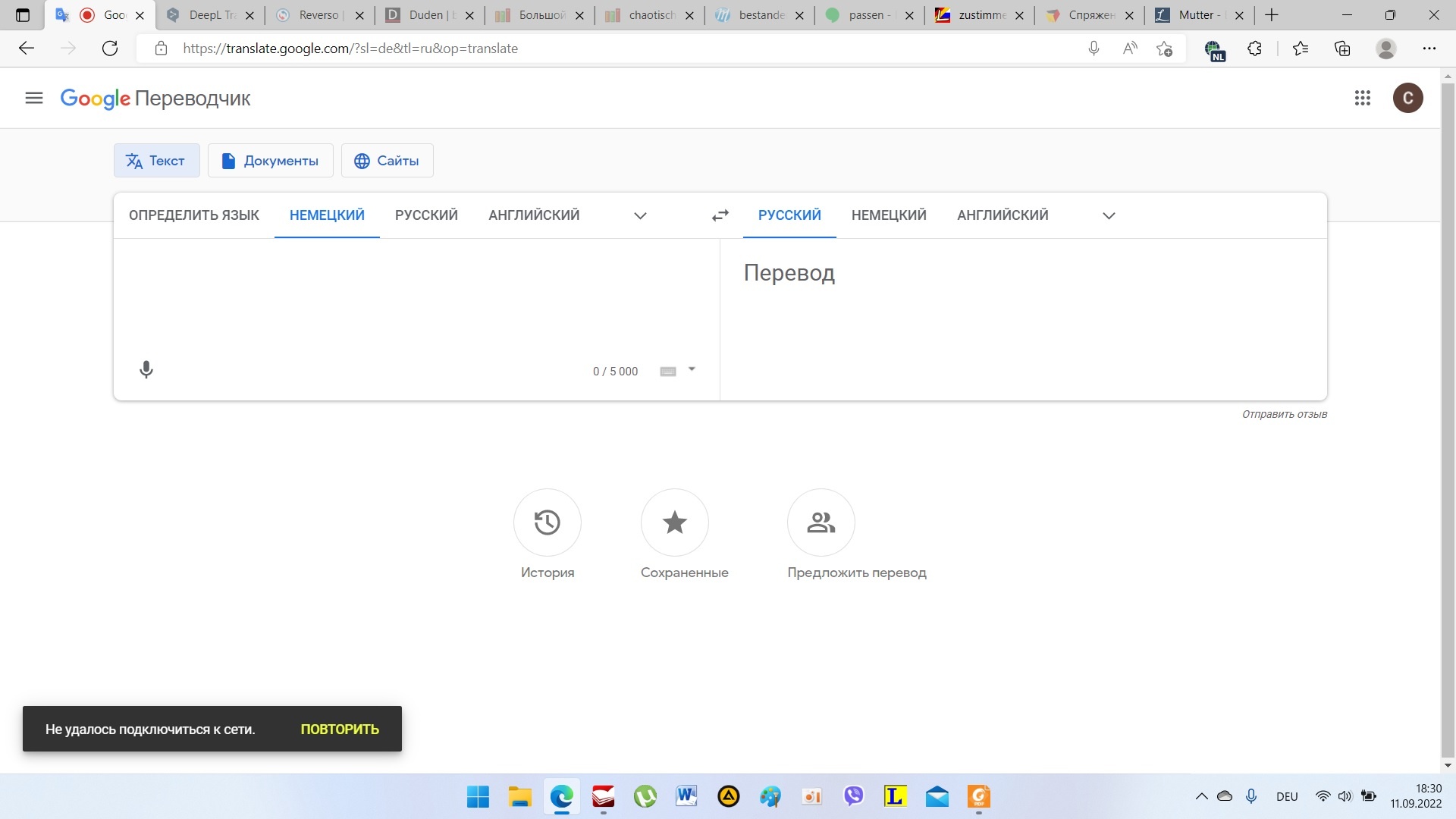Add this page to favorites
Screen dimensions: 1456x819
click(1164, 49)
